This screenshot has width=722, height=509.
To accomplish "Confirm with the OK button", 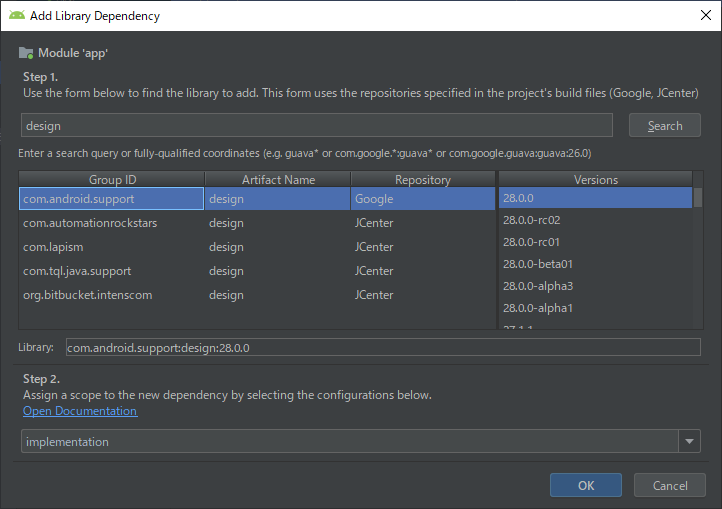I will 586,485.
